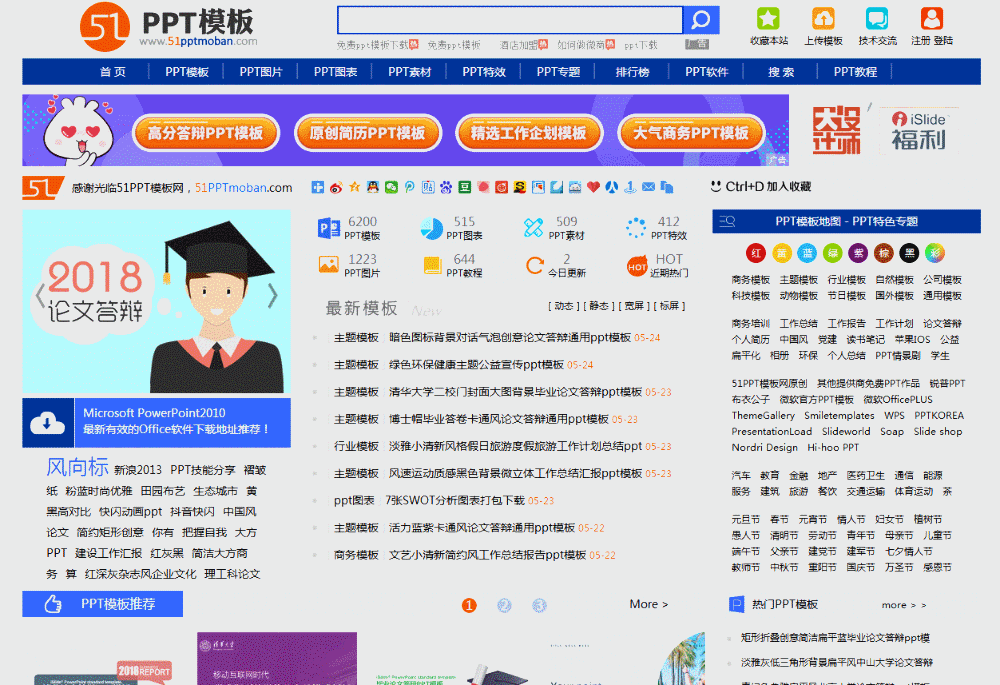Click the WeChat share icon
This screenshot has width=1000, height=685.
(391, 187)
